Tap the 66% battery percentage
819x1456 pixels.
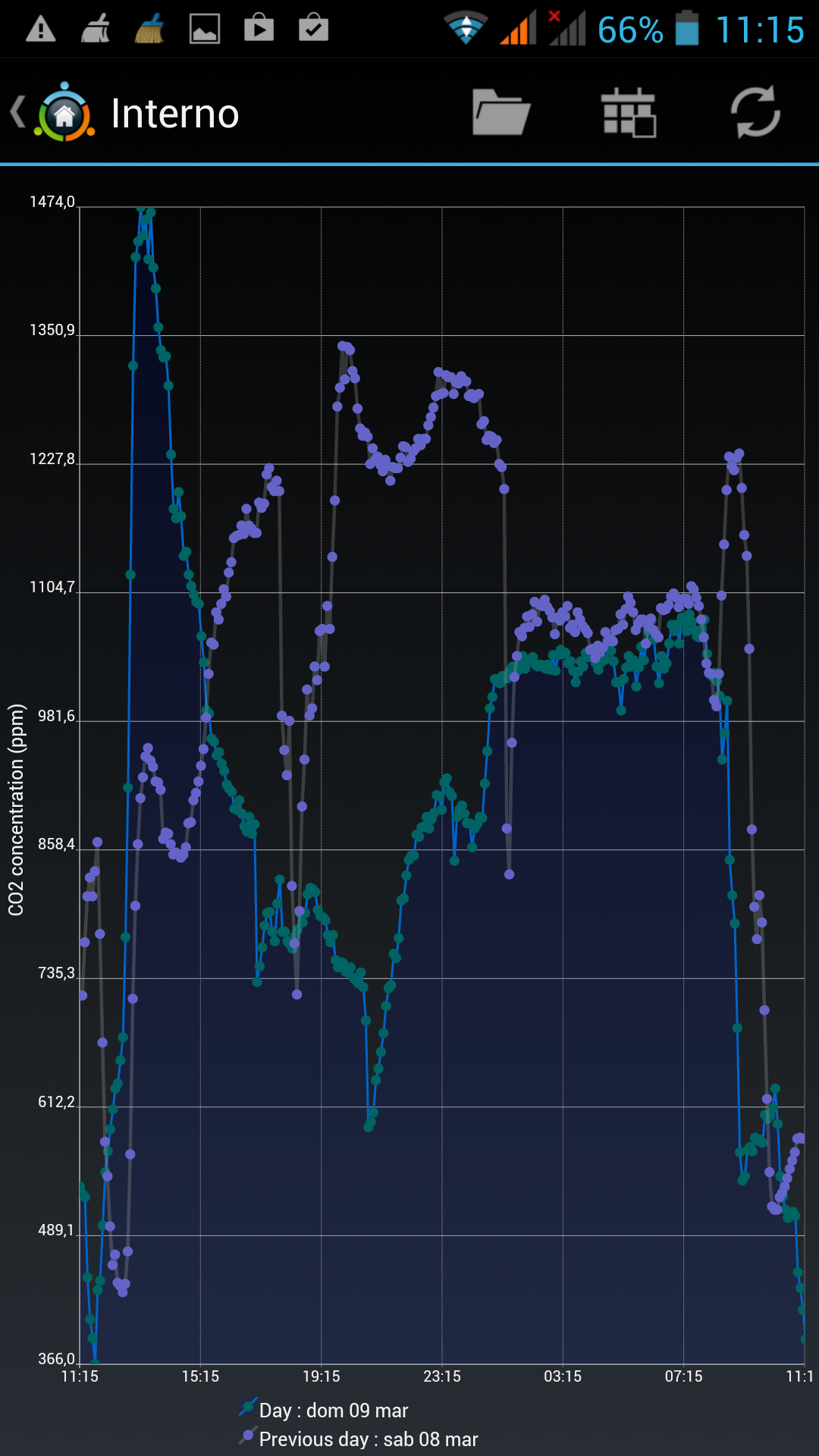tap(630, 30)
